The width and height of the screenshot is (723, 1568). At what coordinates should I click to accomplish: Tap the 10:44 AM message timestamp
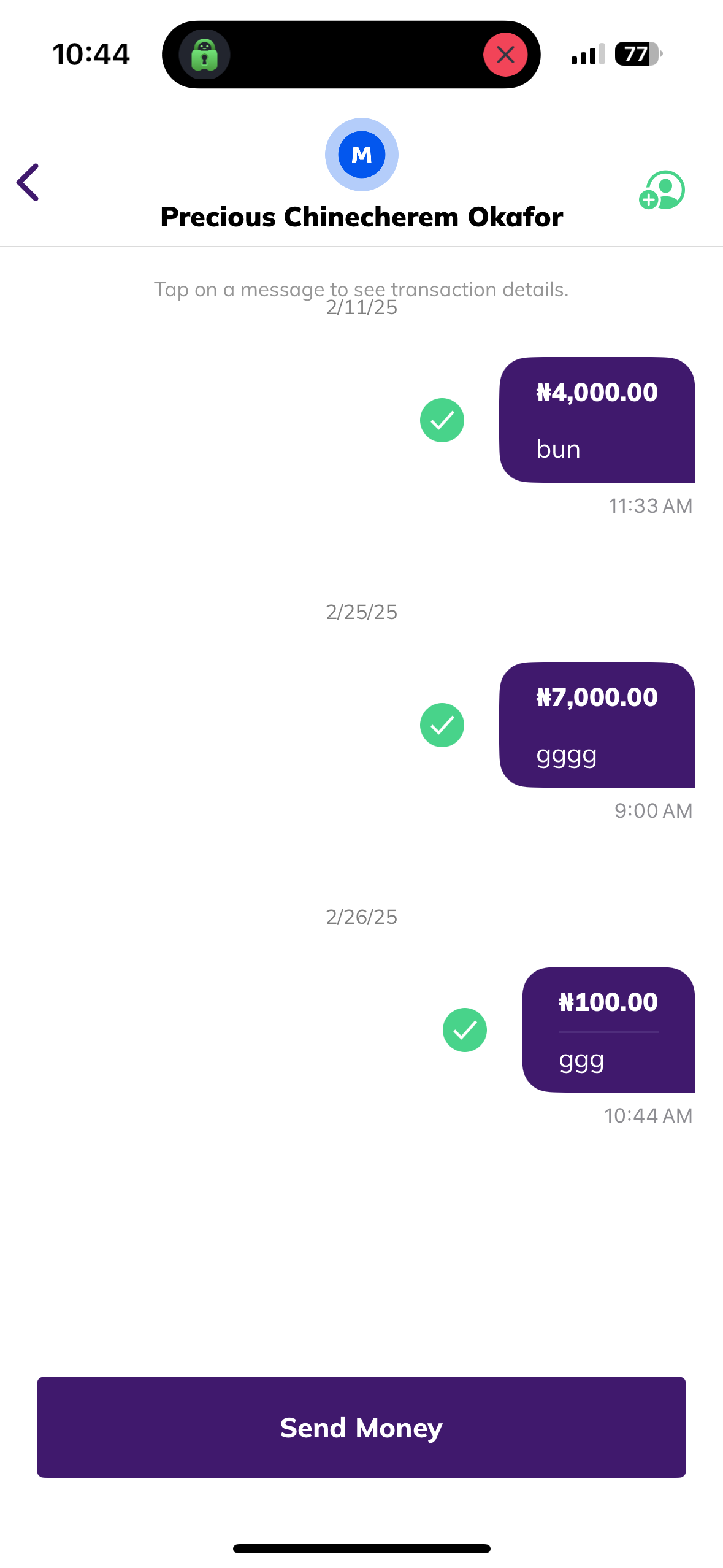(648, 1115)
